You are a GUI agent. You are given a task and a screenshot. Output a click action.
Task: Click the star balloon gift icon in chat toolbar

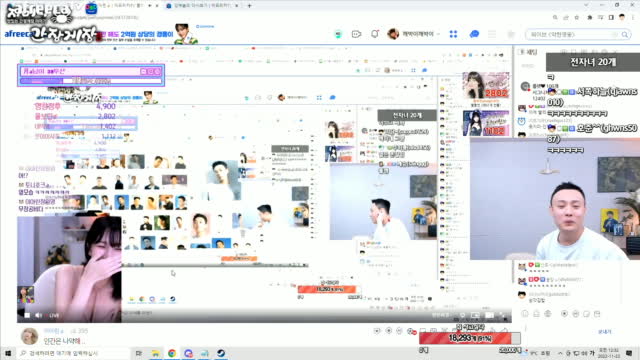[x=564, y=313]
